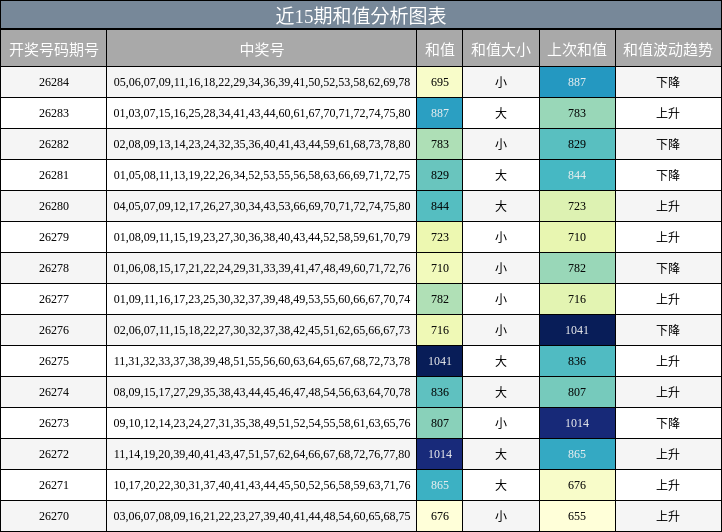Viewport: 722px width, 532px height.
Task: Click 上升 trend in row 26270
Action: [x=668, y=516]
